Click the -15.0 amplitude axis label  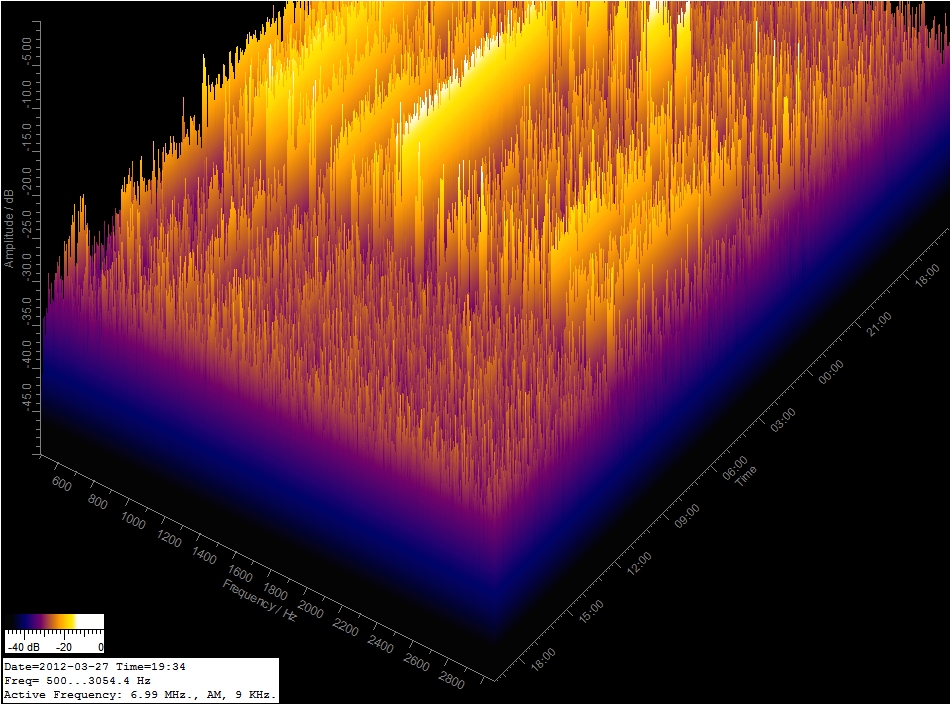pyautogui.click(x=26, y=137)
